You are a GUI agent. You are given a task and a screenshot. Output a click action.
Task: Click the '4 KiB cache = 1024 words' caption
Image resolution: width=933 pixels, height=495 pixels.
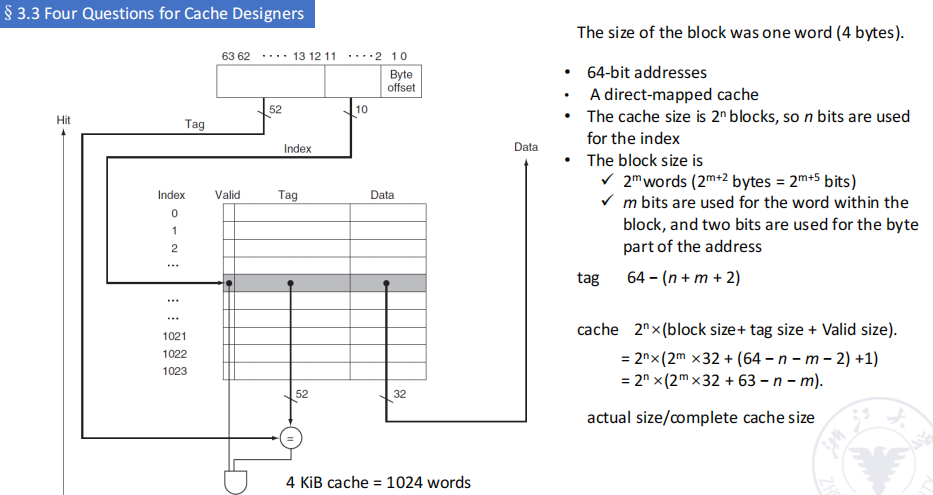[378, 482]
